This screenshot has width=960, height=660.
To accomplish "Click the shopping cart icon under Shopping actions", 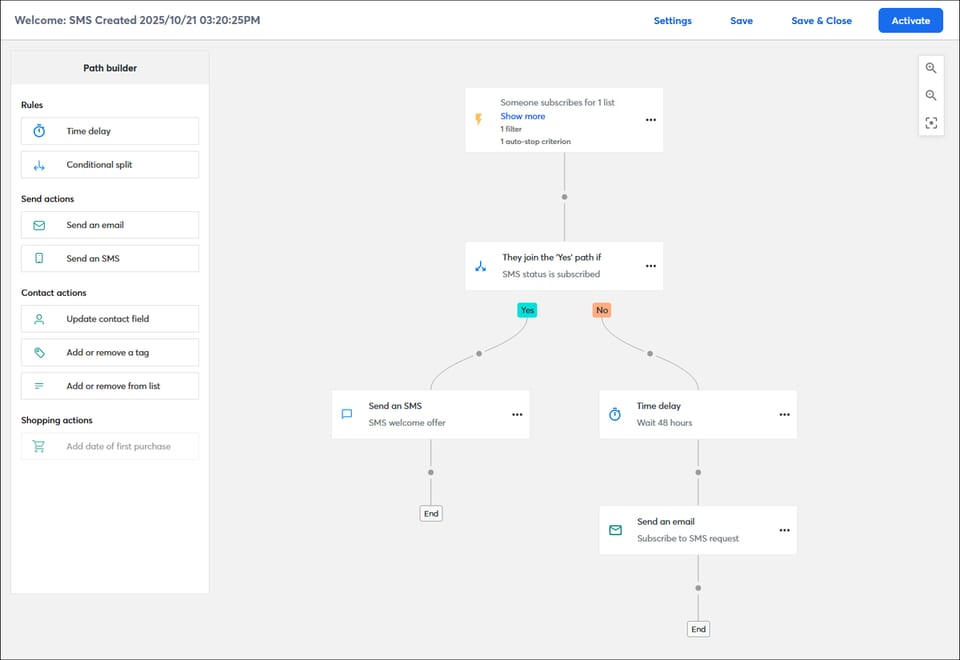I will tap(39, 446).
